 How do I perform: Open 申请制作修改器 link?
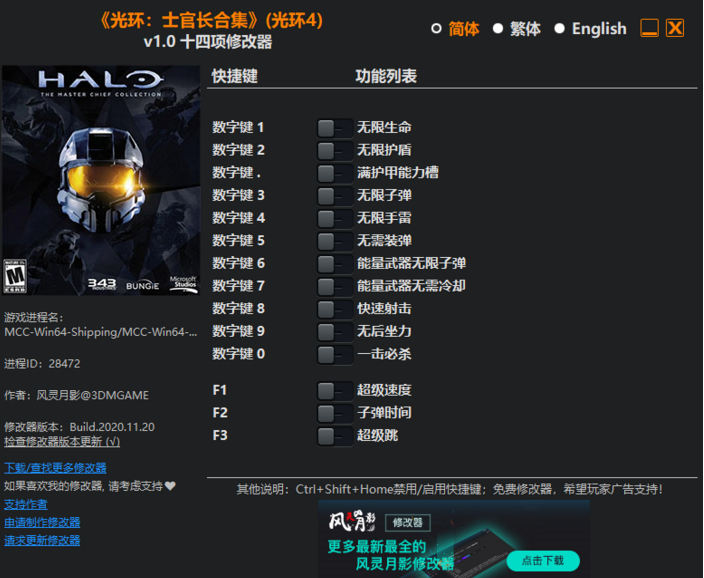[x=42, y=522]
